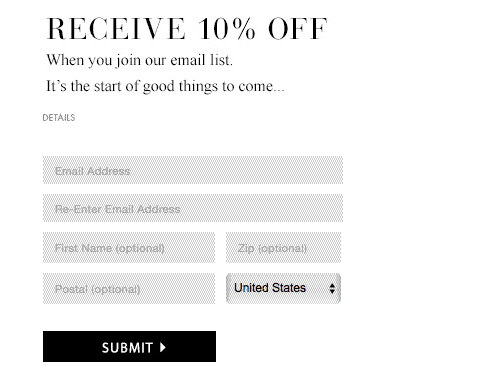495x375 pixels.
Task: Click the RECEIVE 10% OFF heading
Action: tap(187, 29)
